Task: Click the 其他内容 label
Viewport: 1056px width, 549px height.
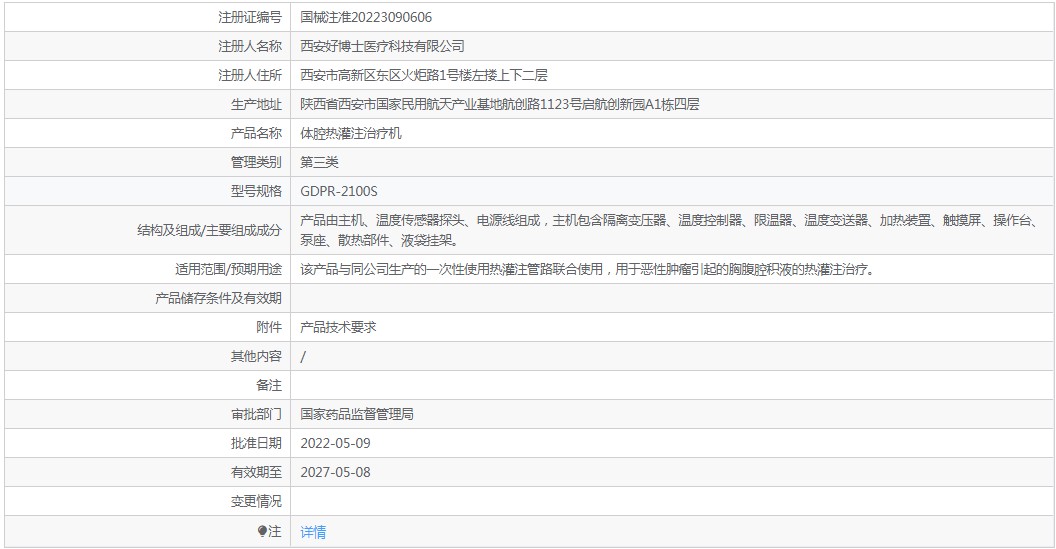Action: pyautogui.click(x=256, y=356)
